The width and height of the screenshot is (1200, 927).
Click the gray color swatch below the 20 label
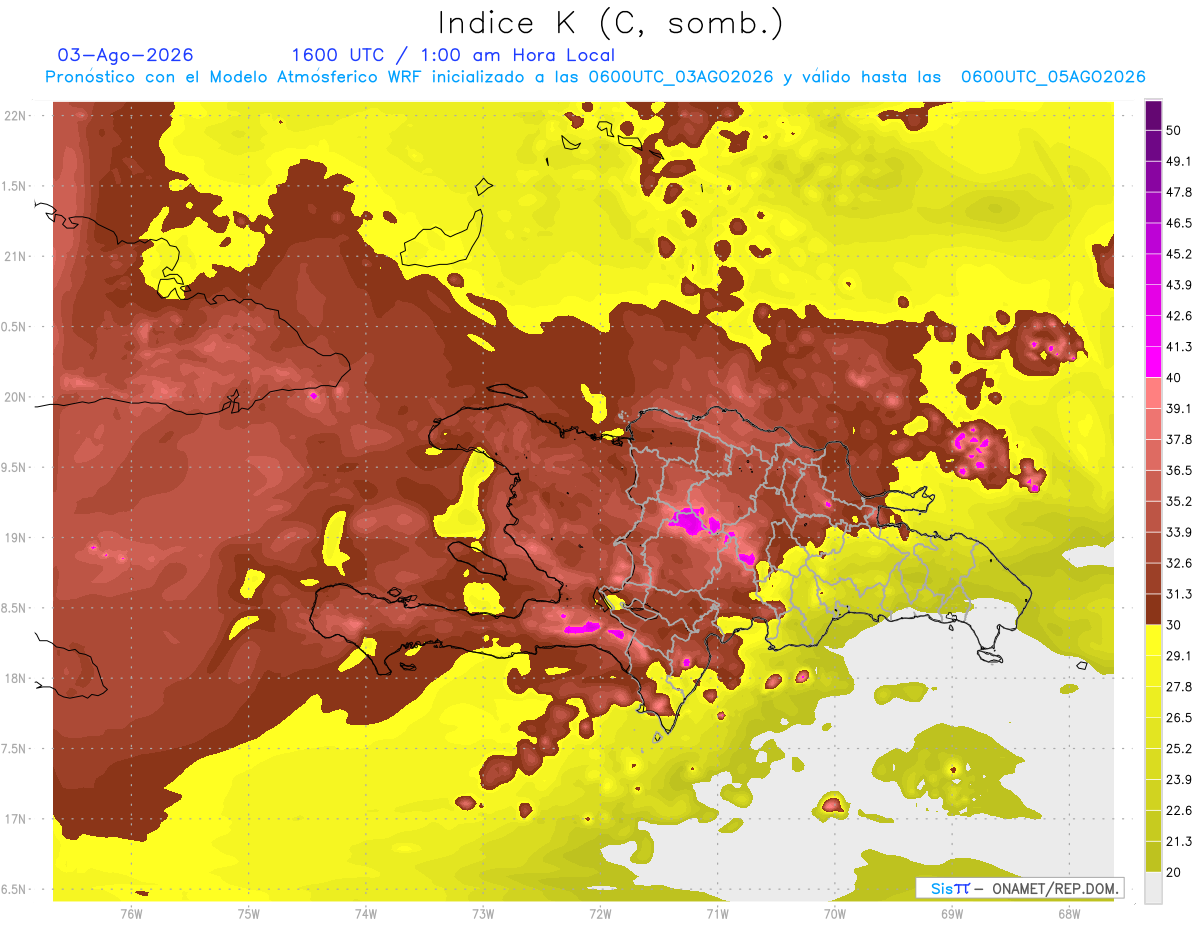tap(1153, 888)
